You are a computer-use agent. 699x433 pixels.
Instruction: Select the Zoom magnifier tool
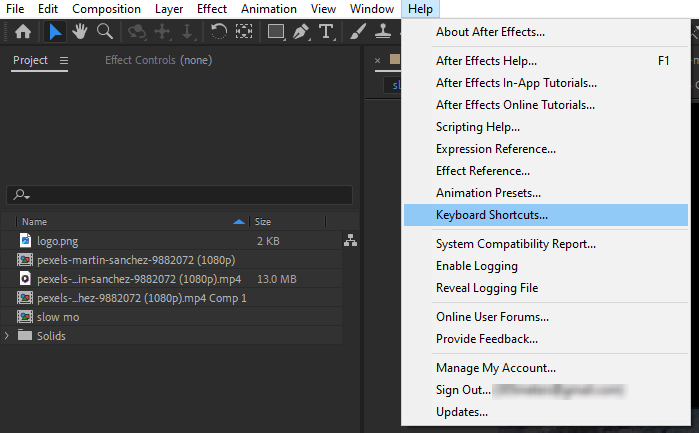pyautogui.click(x=104, y=31)
